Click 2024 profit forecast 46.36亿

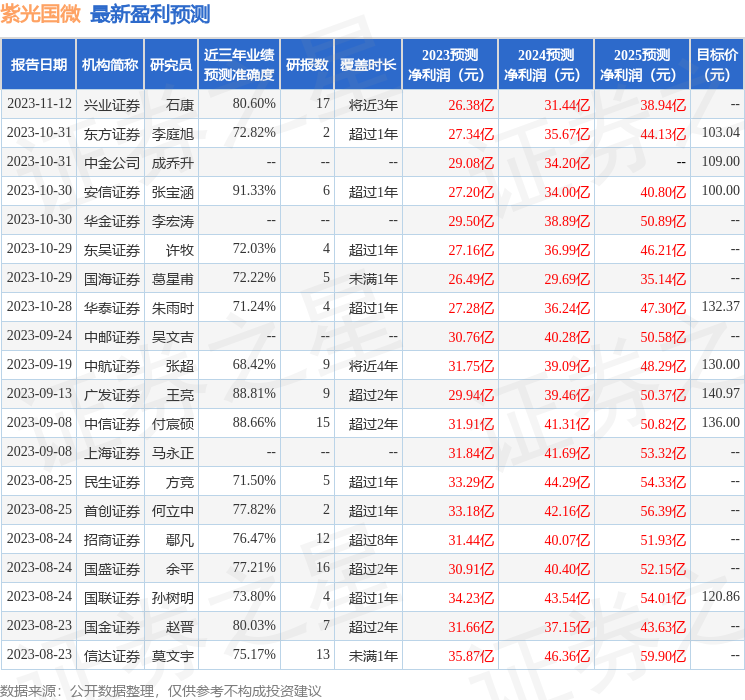click(567, 656)
